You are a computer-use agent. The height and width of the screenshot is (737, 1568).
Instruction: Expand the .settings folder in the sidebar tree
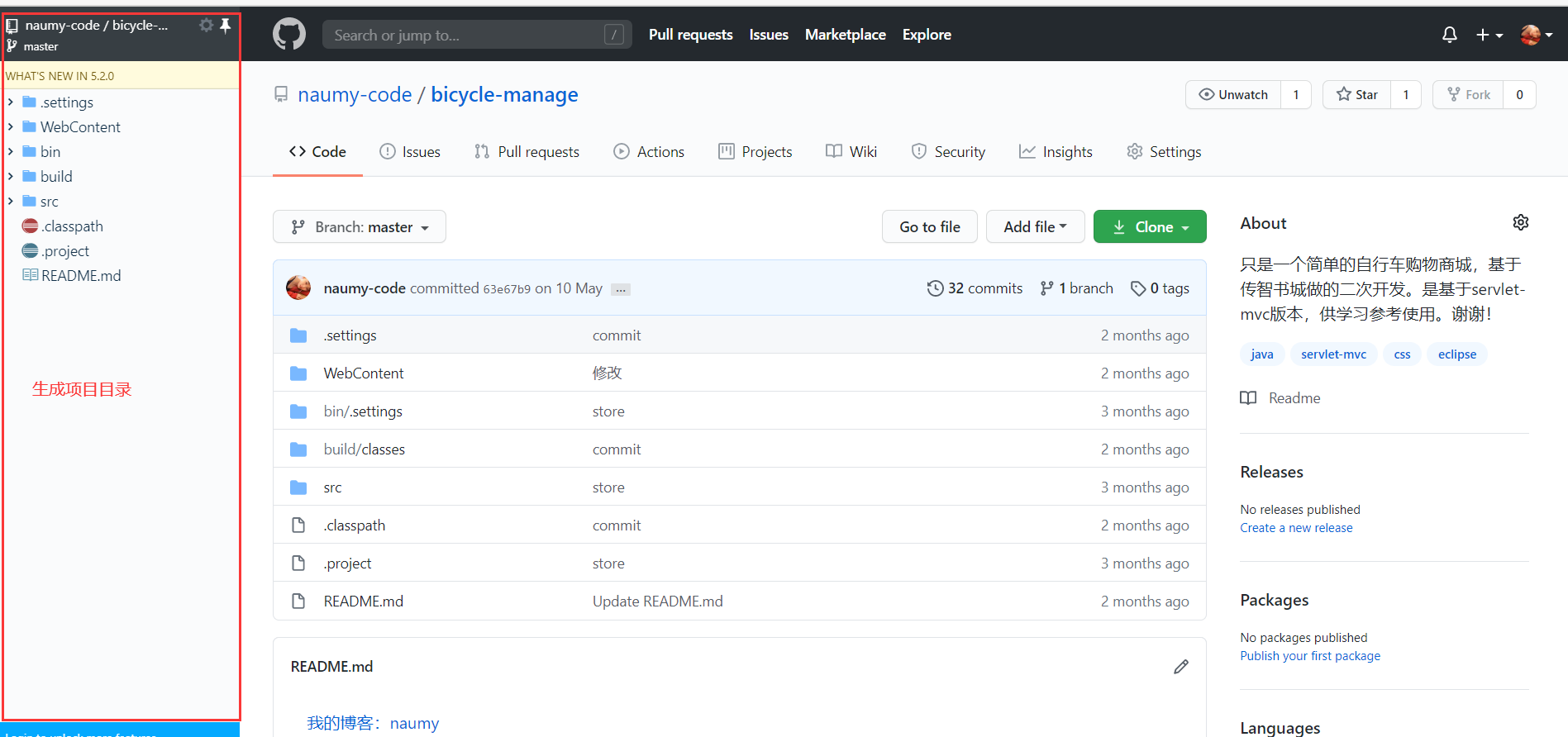(x=10, y=102)
